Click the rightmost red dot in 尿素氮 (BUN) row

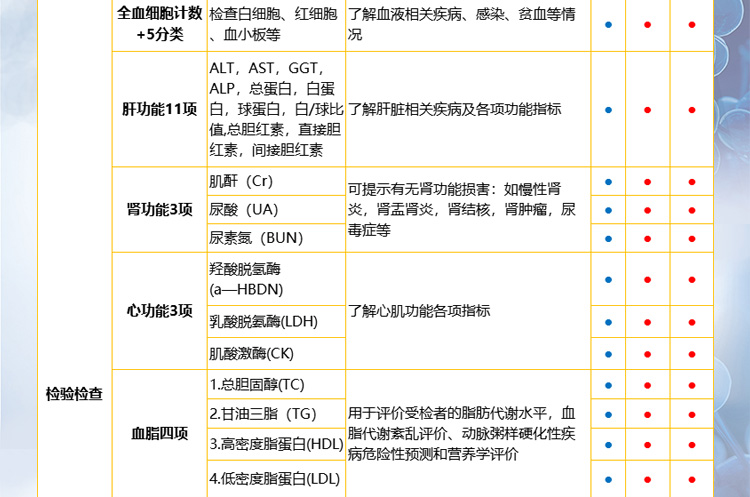[x=691, y=238]
